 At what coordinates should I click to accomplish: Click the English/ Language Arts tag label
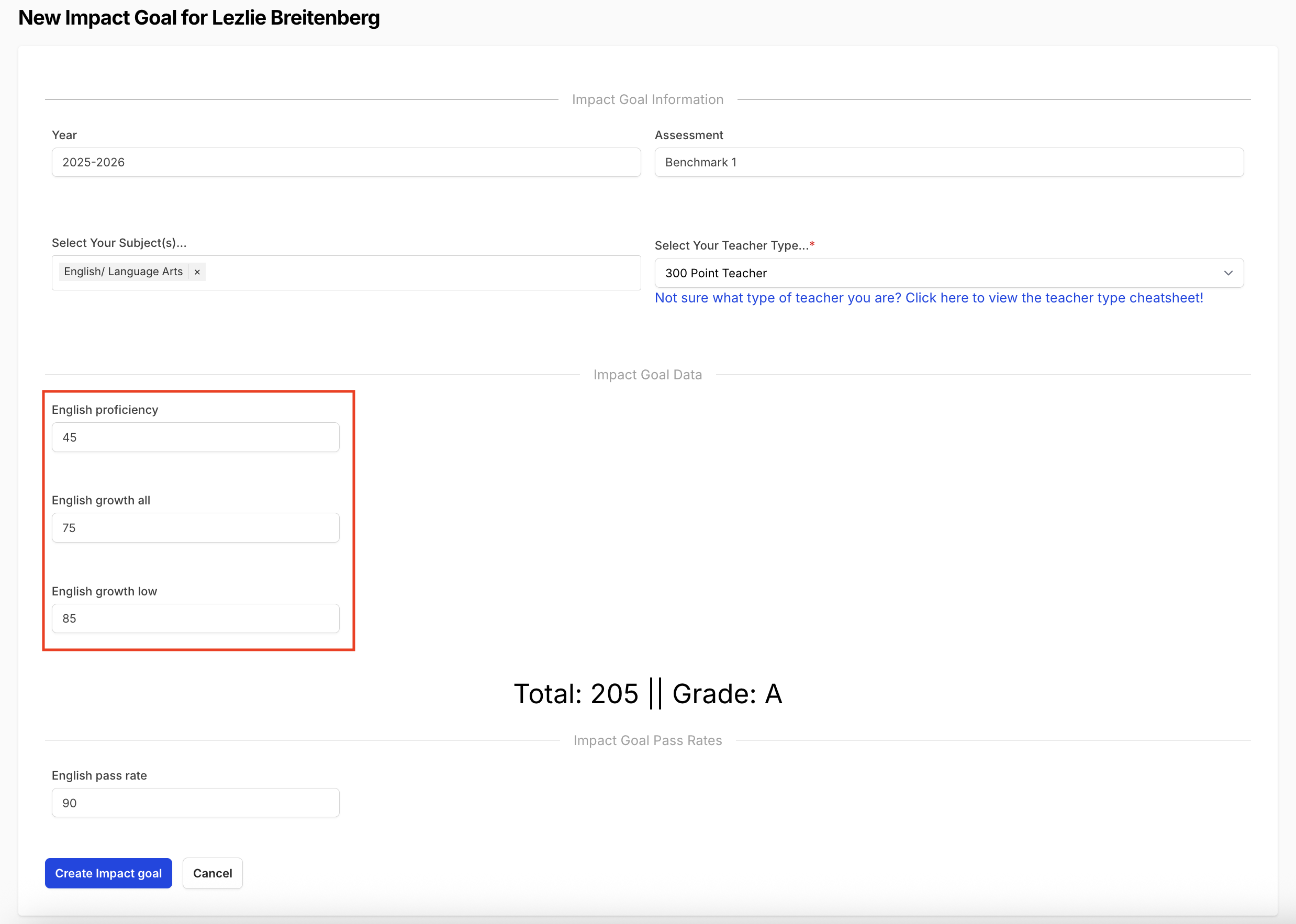point(123,272)
